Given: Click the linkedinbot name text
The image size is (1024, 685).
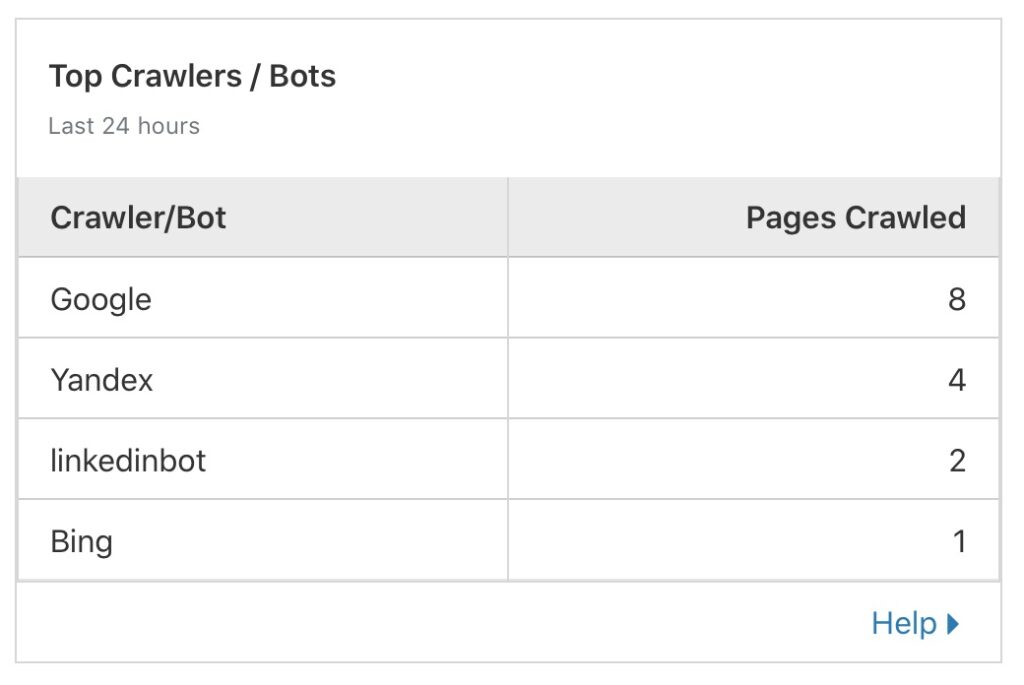Looking at the screenshot, I should click(x=128, y=460).
